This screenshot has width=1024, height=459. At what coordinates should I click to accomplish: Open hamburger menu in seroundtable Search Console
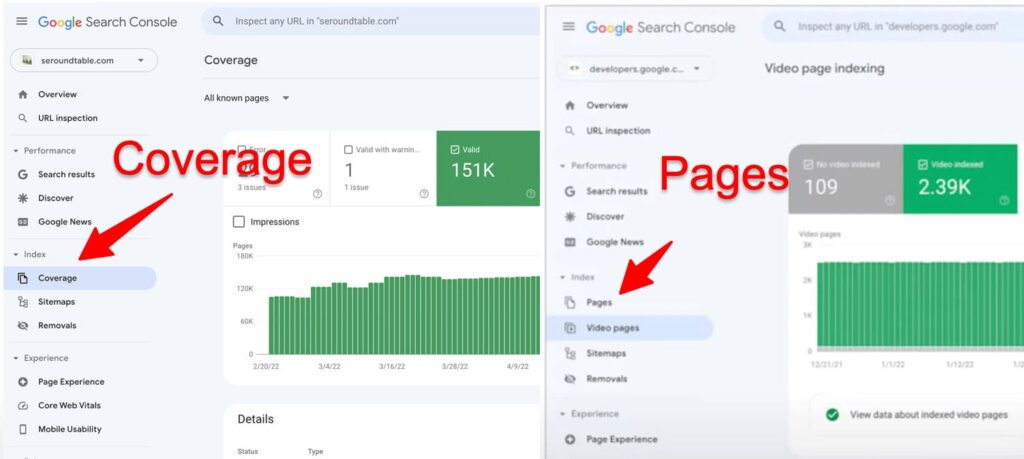(x=22, y=21)
